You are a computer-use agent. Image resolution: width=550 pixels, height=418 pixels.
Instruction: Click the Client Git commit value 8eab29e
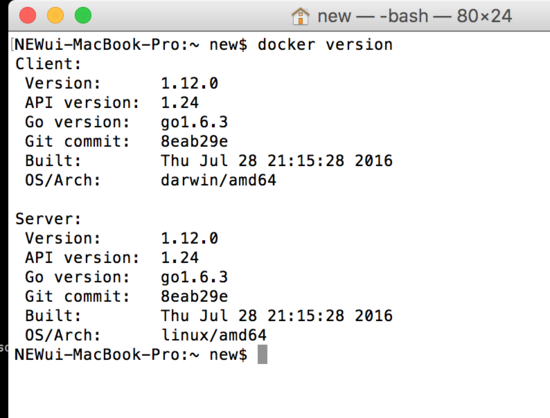194,141
